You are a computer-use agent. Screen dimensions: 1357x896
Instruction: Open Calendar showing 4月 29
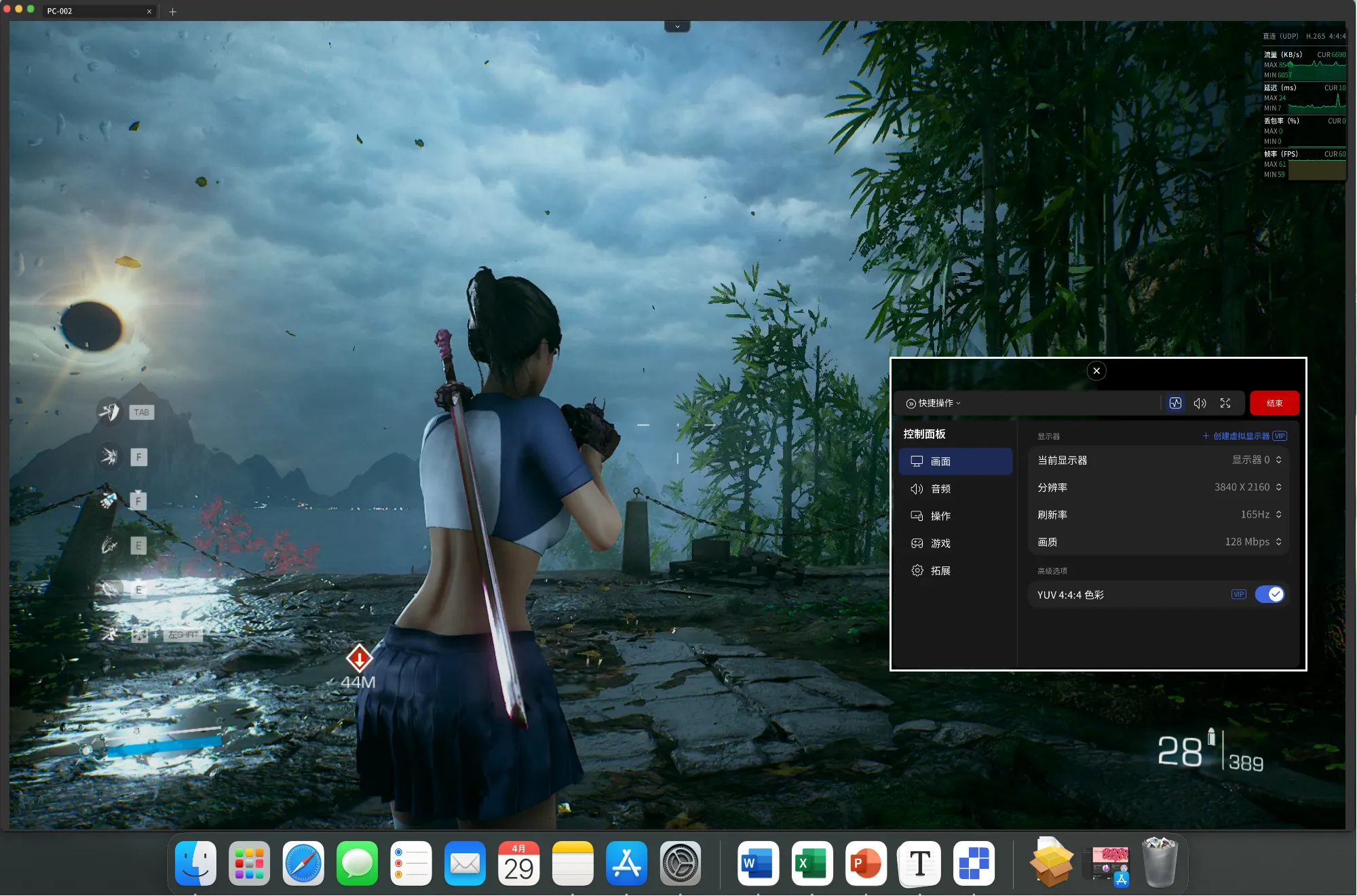518,863
